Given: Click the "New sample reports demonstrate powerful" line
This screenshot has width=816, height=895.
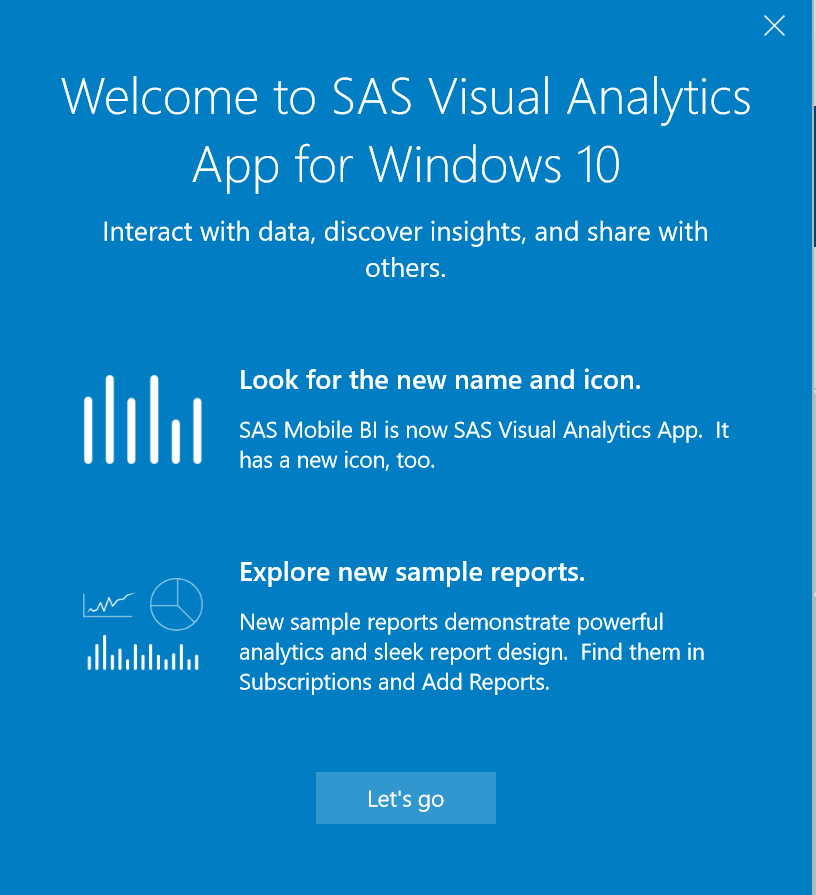Looking at the screenshot, I should pos(451,622).
